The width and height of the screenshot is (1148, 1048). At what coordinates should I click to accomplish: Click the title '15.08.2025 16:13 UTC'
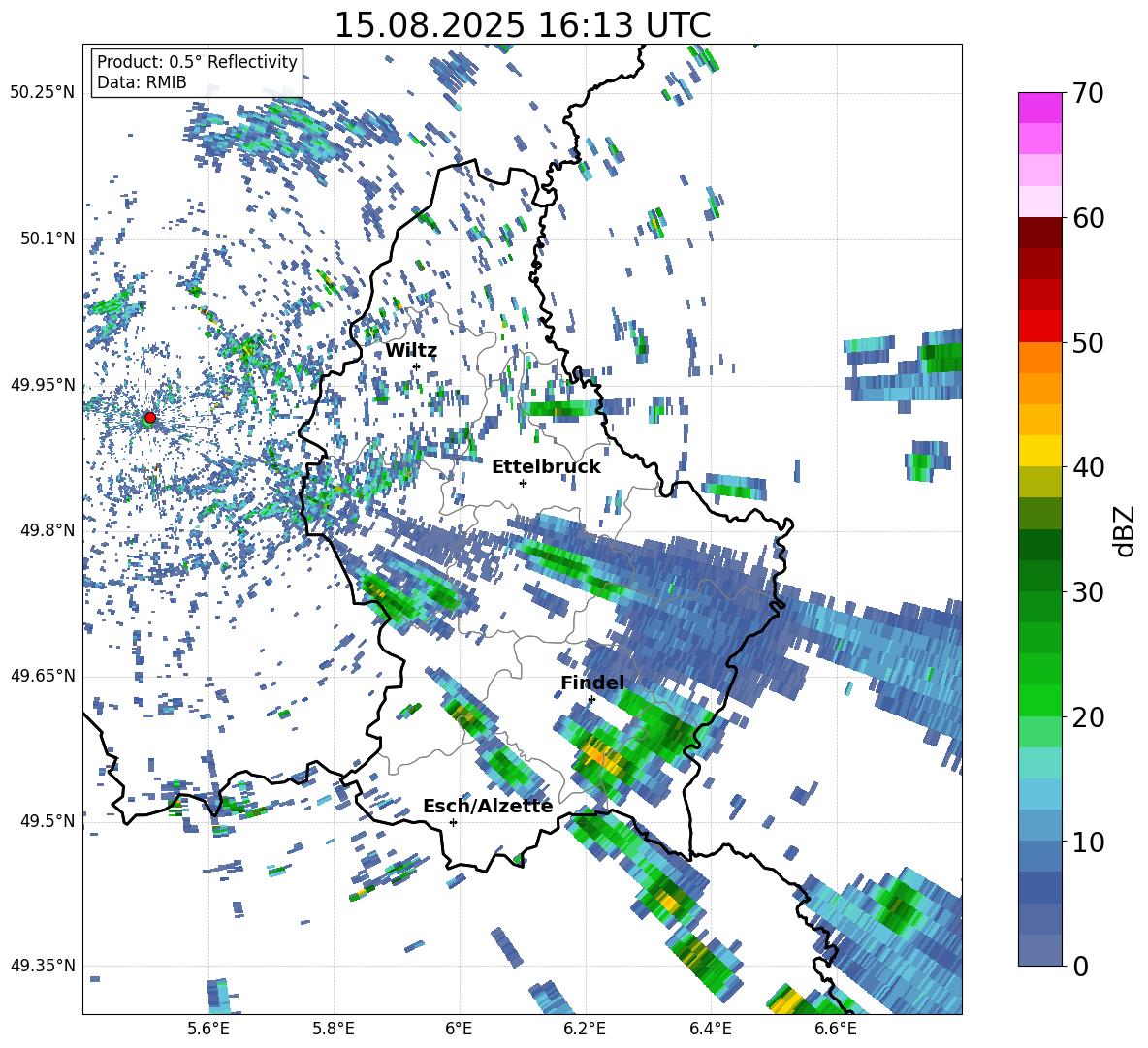pyautogui.click(x=522, y=25)
